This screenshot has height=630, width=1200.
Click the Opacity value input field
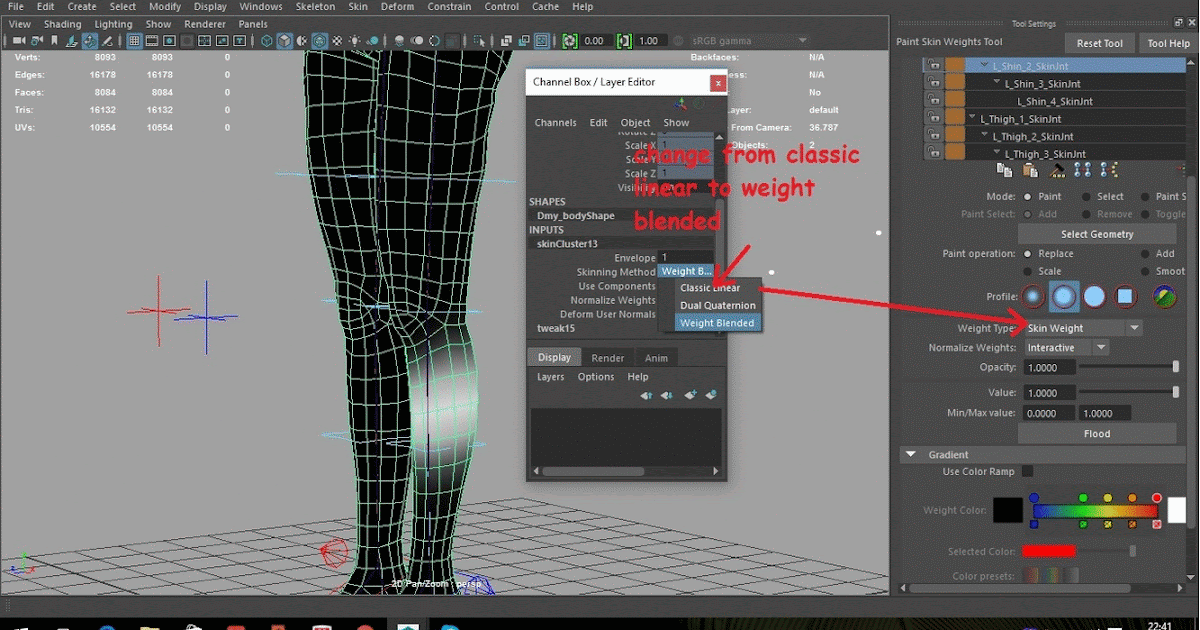click(x=1049, y=367)
